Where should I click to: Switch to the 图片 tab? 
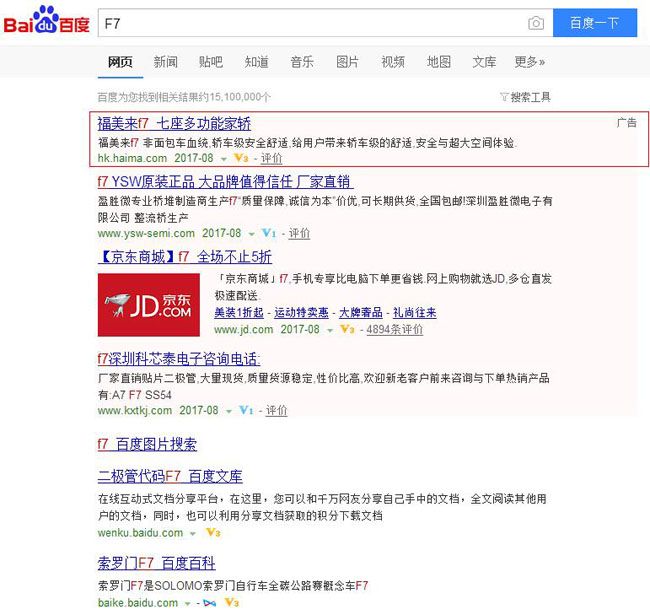pyautogui.click(x=347, y=62)
